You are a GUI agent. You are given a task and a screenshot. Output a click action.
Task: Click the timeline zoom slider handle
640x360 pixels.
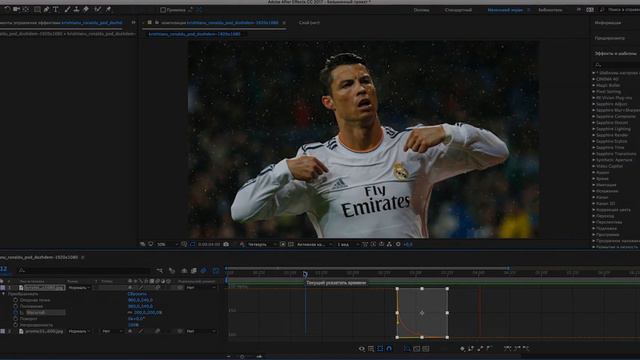[x=242, y=356]
